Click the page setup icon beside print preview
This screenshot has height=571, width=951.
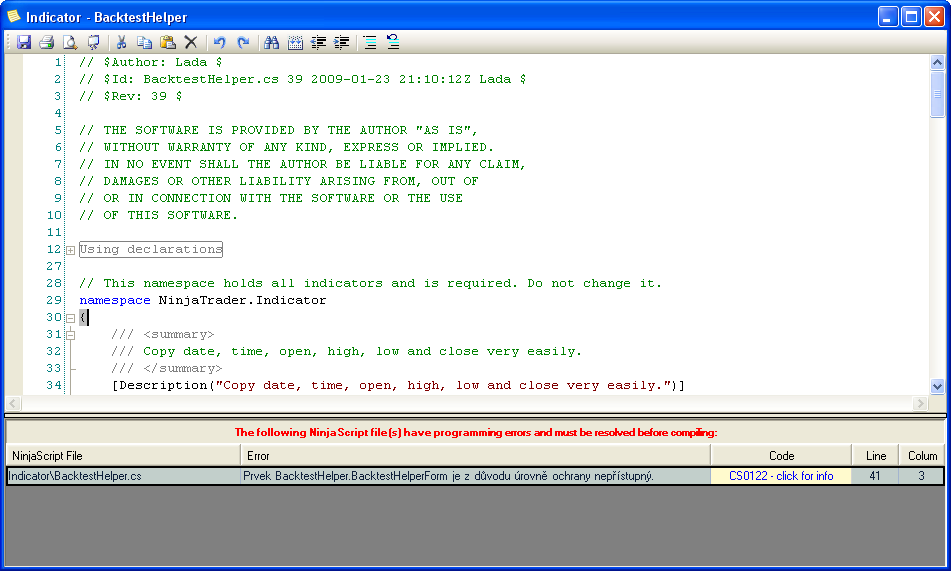[93, 42]
